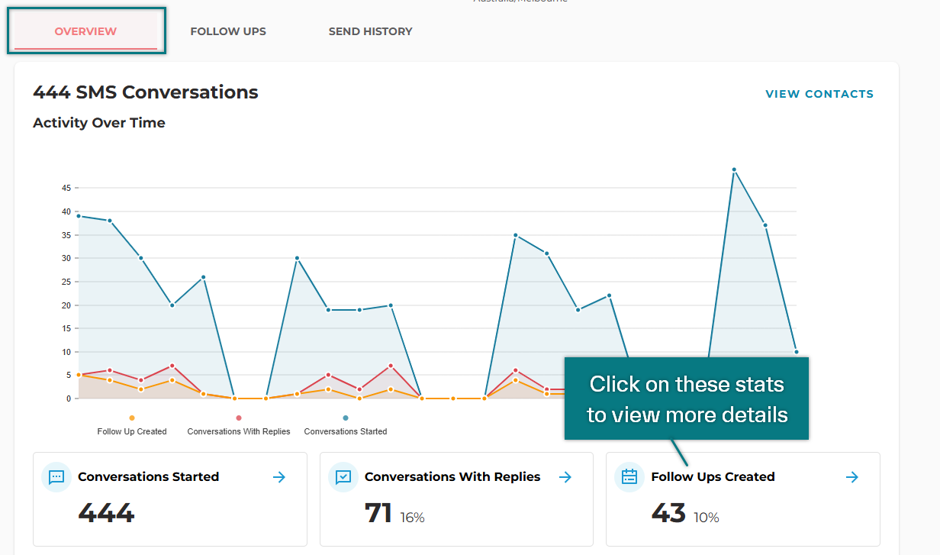Click the Conversations With Replies checkmark icon
The width and height of the screenshot is (940, 555).
click(343, 477)
